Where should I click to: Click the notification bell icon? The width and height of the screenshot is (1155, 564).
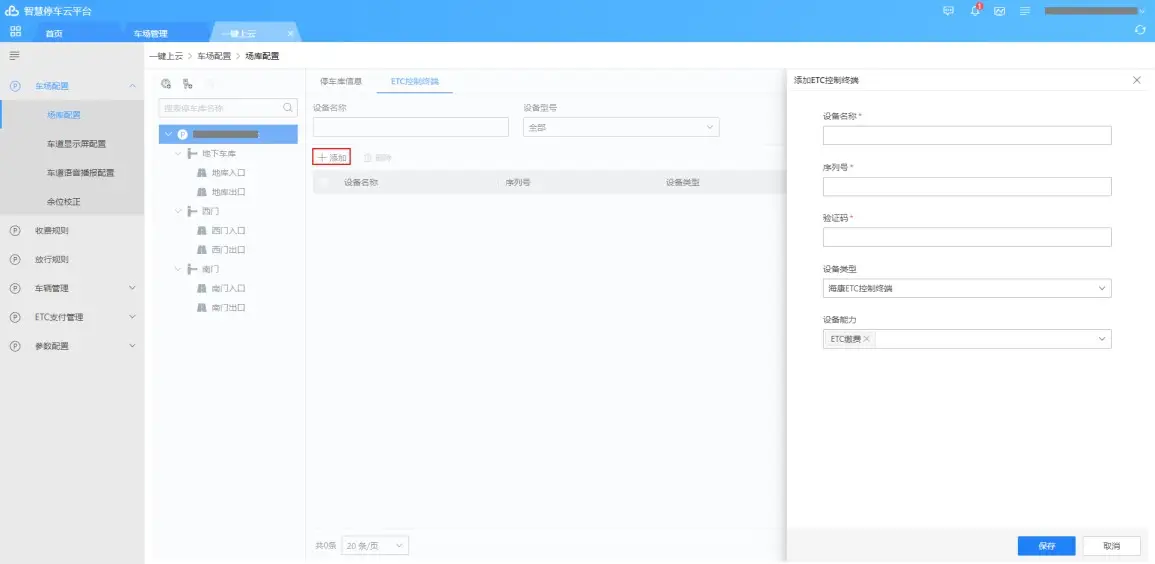click(975, 10)
